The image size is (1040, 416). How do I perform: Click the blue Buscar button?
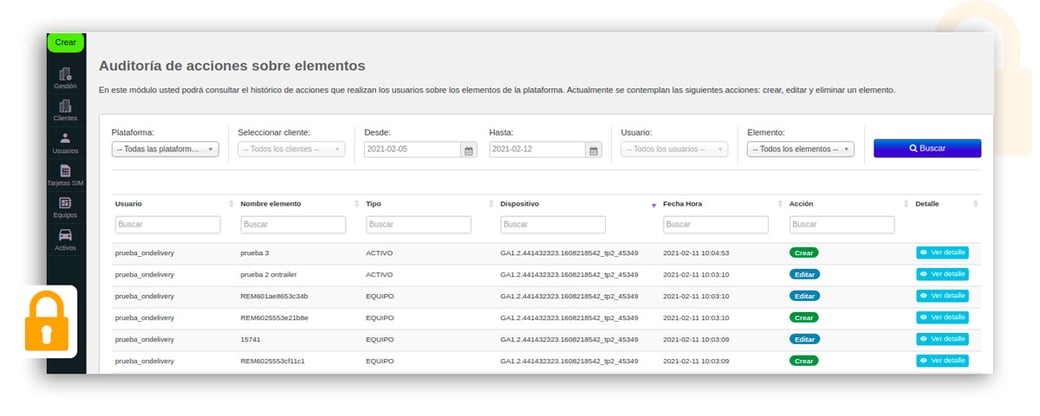(927, 149)
